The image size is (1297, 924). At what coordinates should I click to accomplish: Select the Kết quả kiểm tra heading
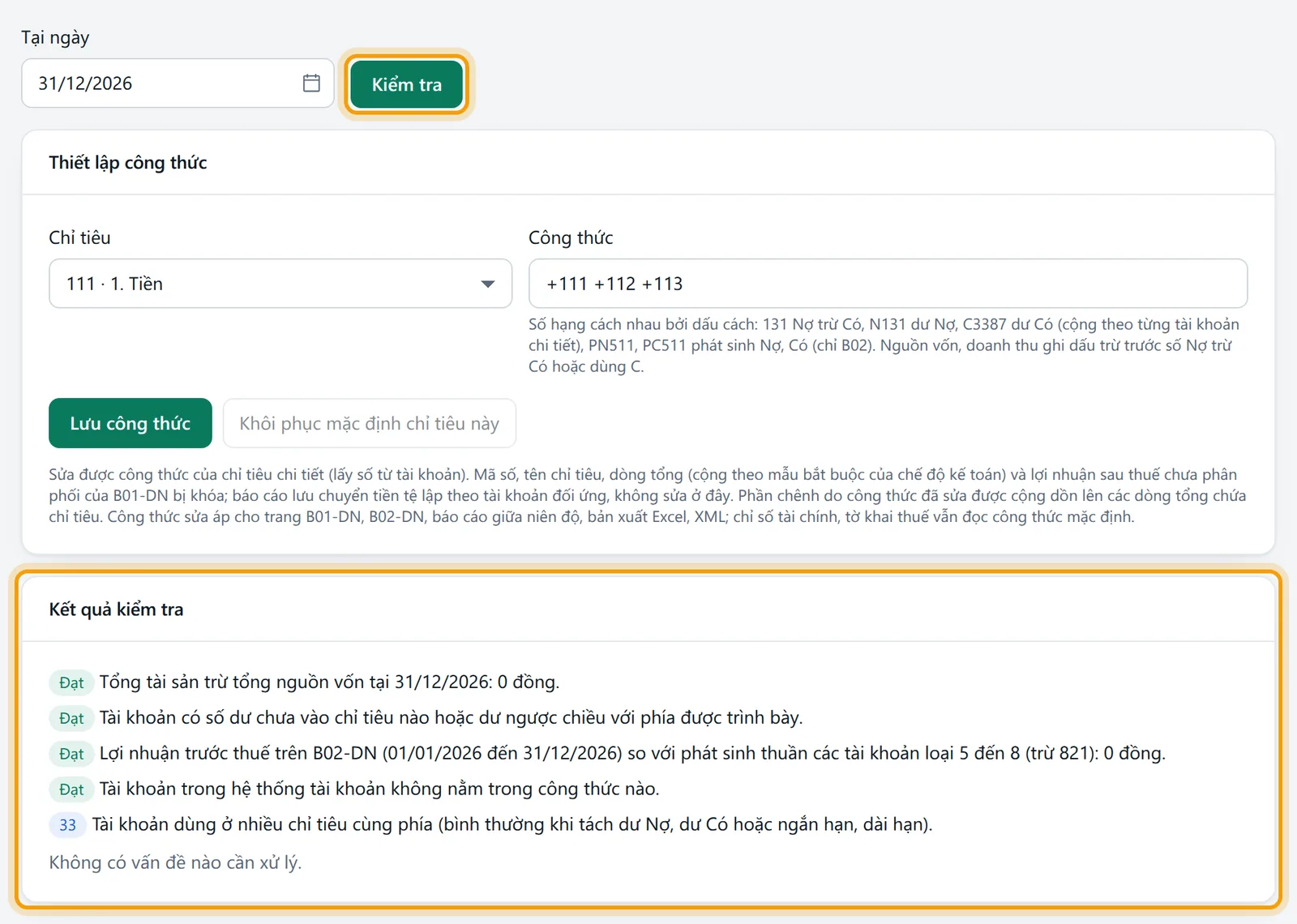[x=116, y=610]
